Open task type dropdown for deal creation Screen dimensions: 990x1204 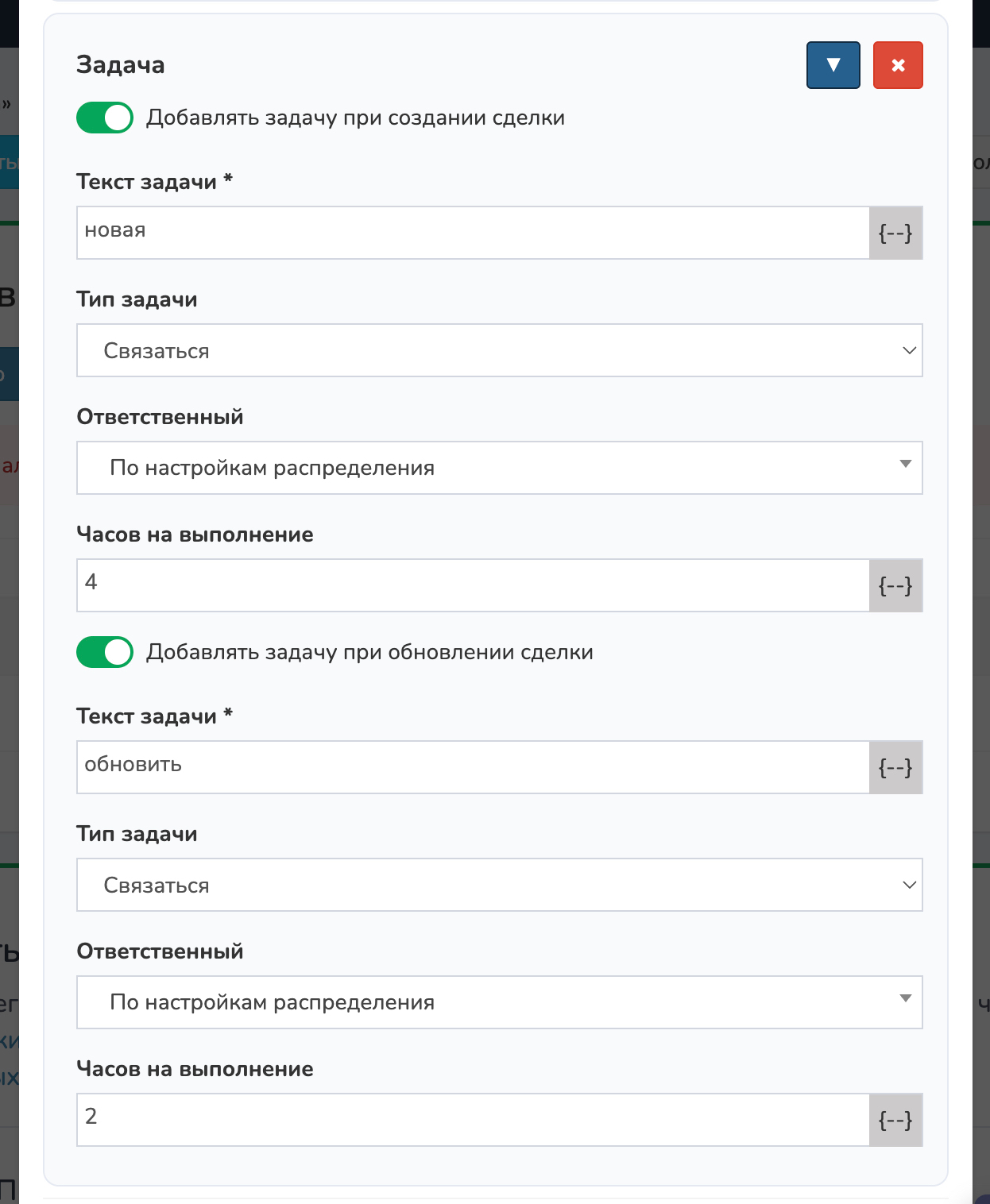point(499,350)
